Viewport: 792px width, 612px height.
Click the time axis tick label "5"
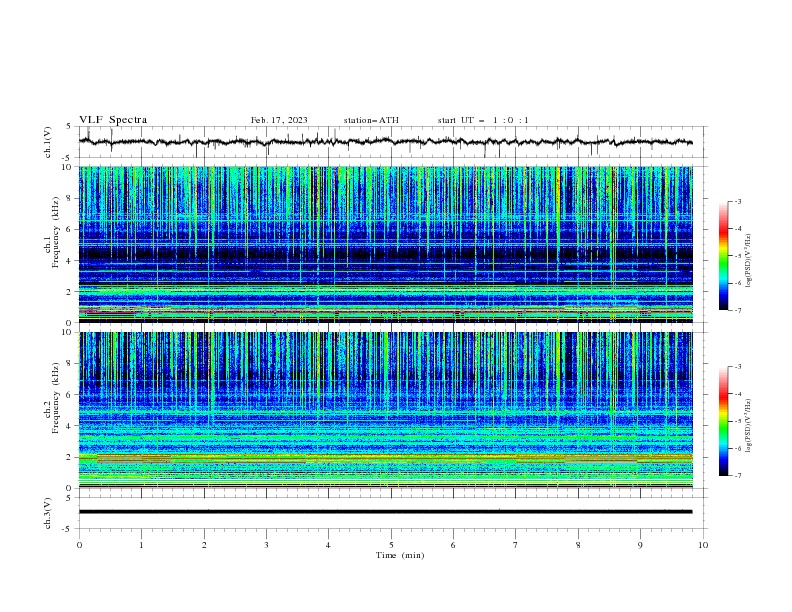391,545
